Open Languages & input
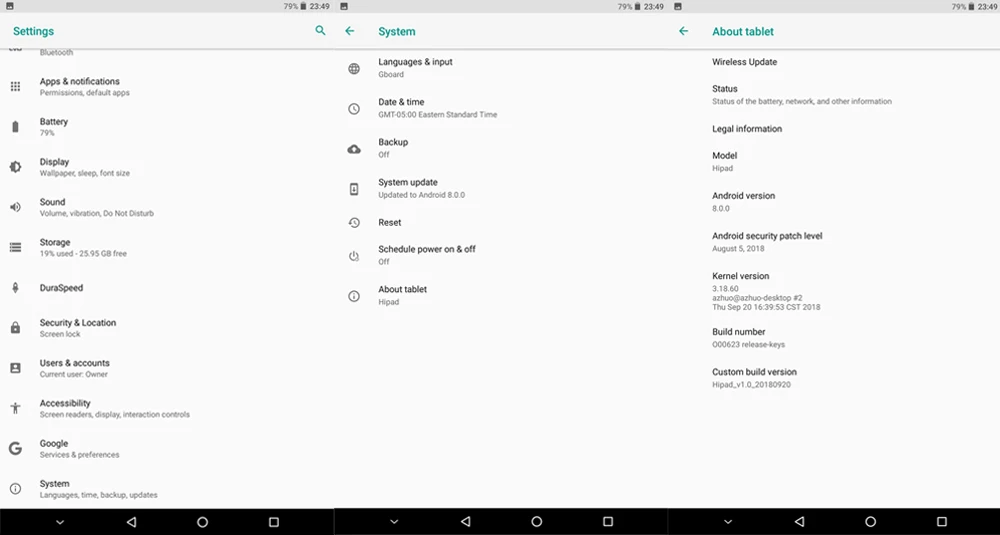1000x535 pixels. [x=501, y=68]
